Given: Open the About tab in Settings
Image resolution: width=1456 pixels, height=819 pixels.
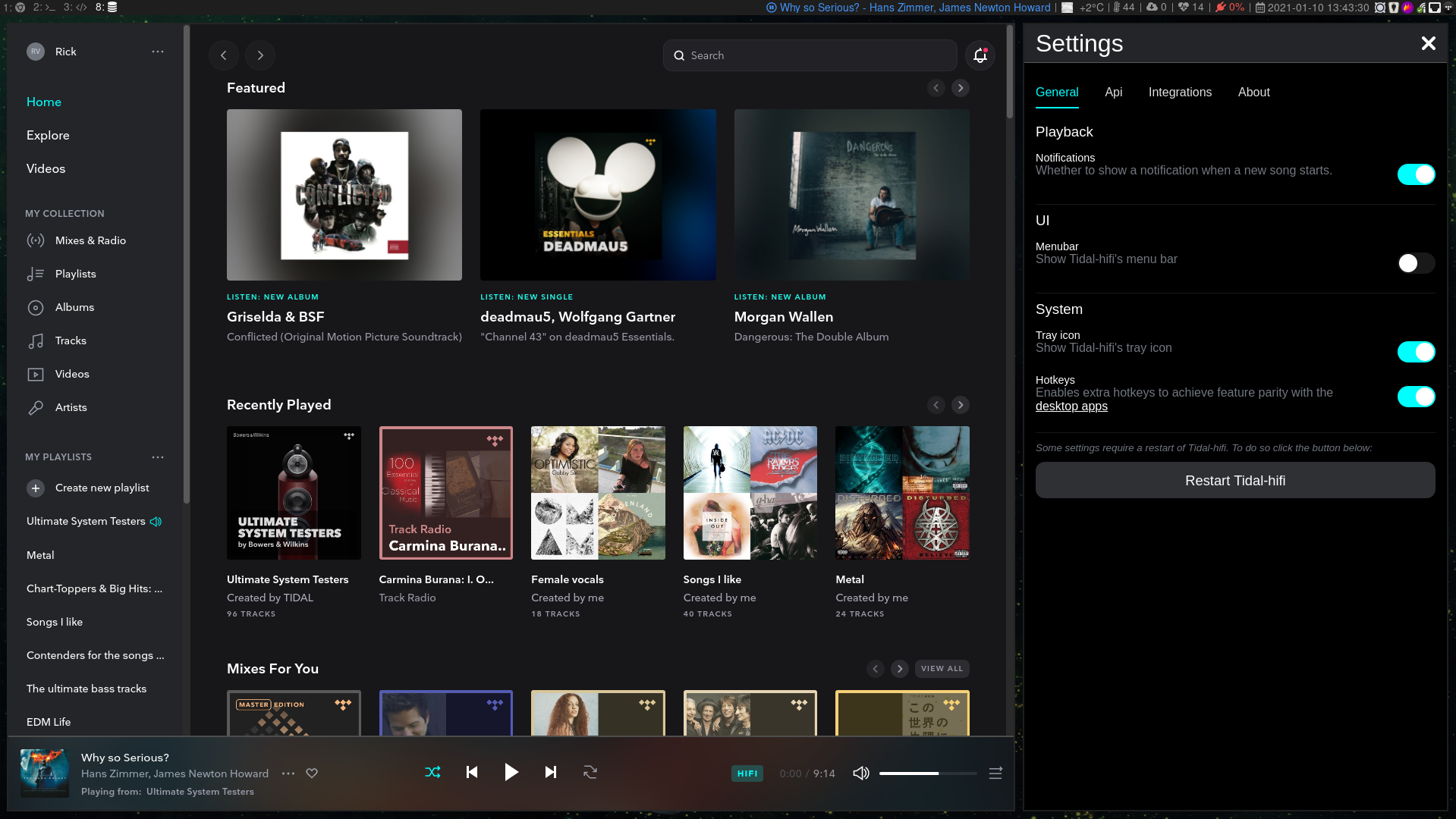Looking at the screenshot, I should click(x=1253, y=92).
